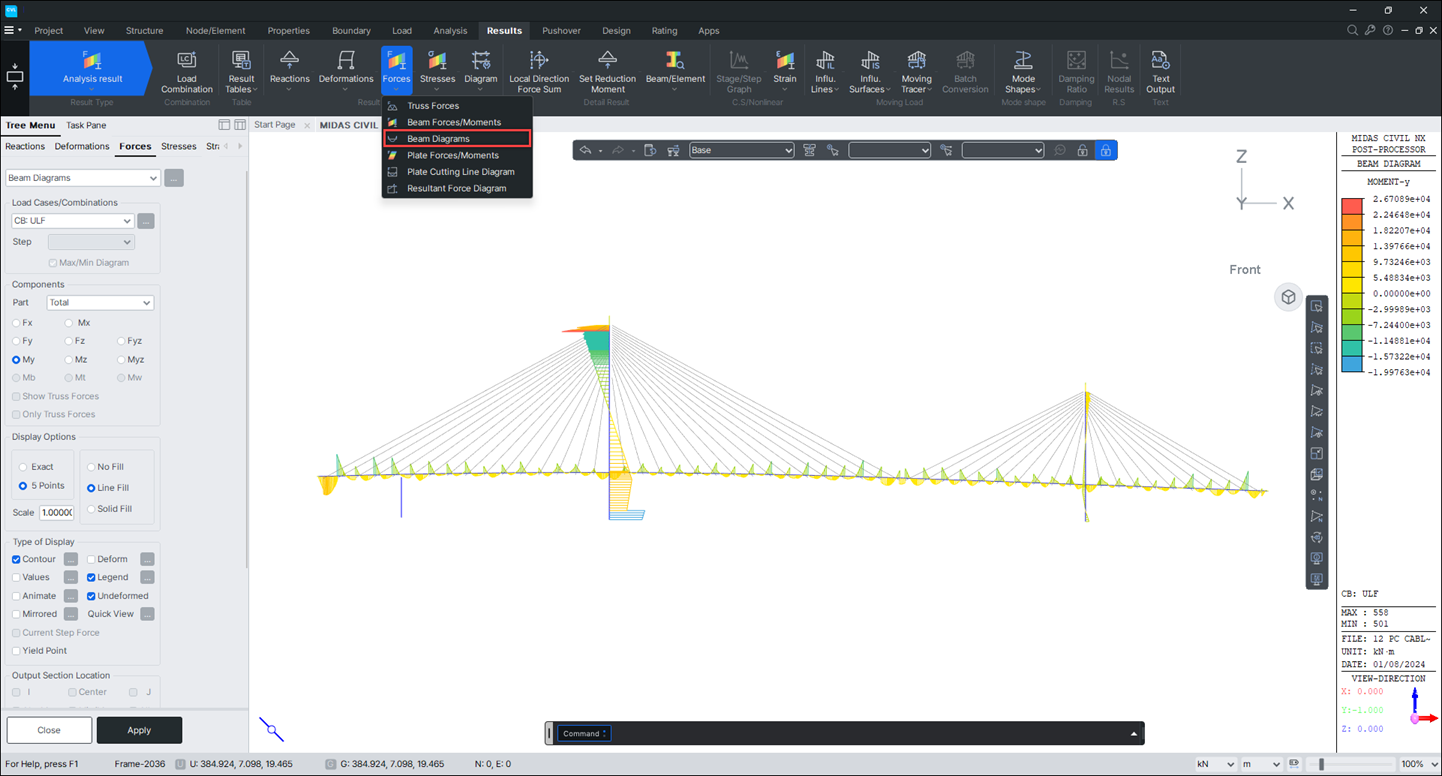Click the view cube icon
1442x776 pixels.
coord(1288,297)
